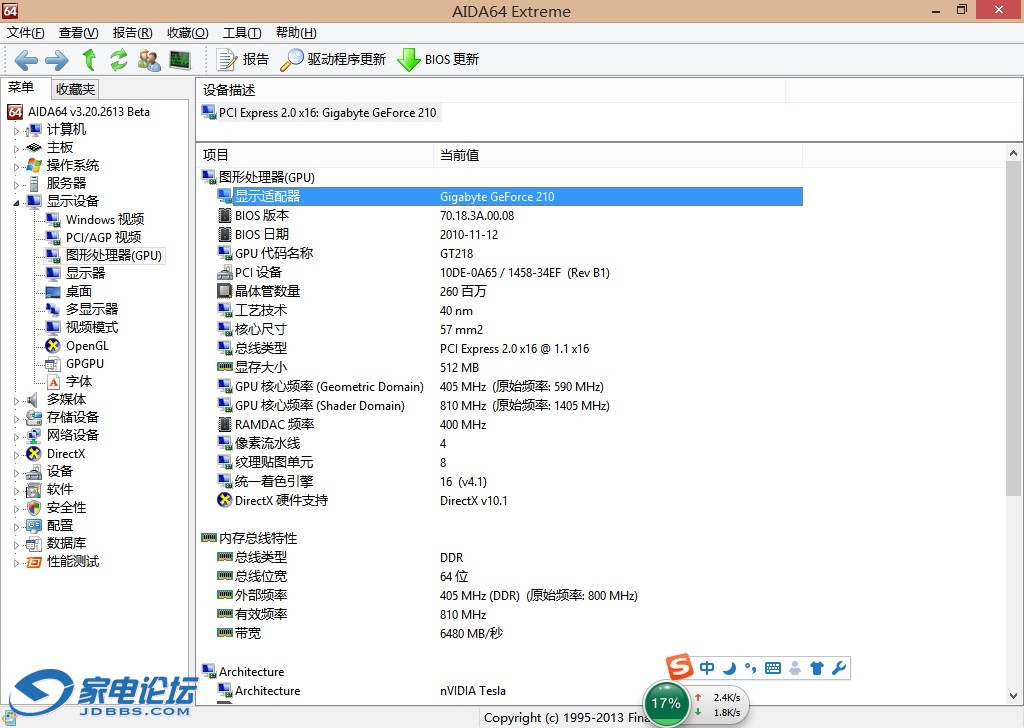Select 显示适配器 row in the list
Viewport: 1024px width, 728px height.
click(267, 197)
